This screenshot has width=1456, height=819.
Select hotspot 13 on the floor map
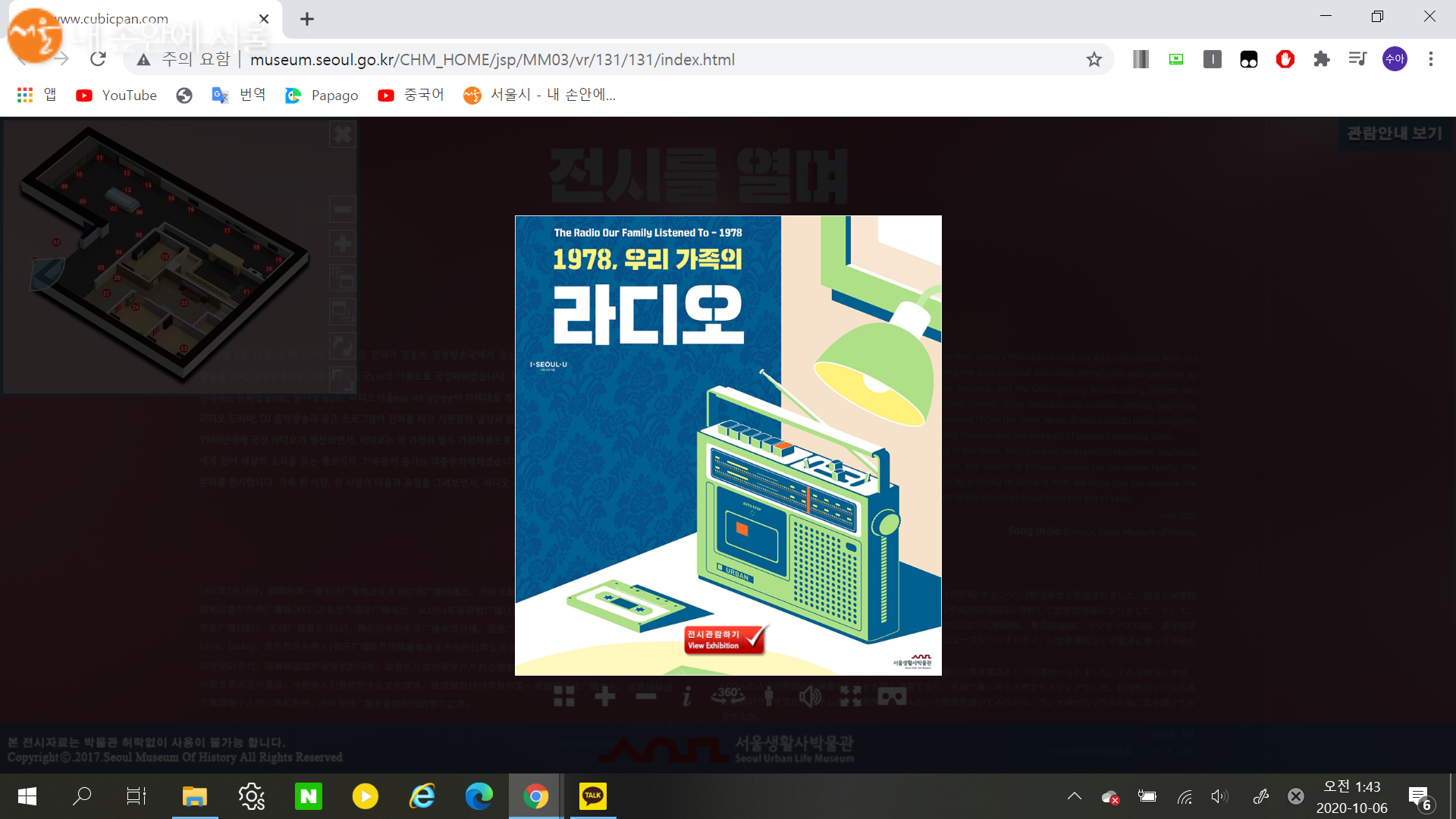point(127,190)
